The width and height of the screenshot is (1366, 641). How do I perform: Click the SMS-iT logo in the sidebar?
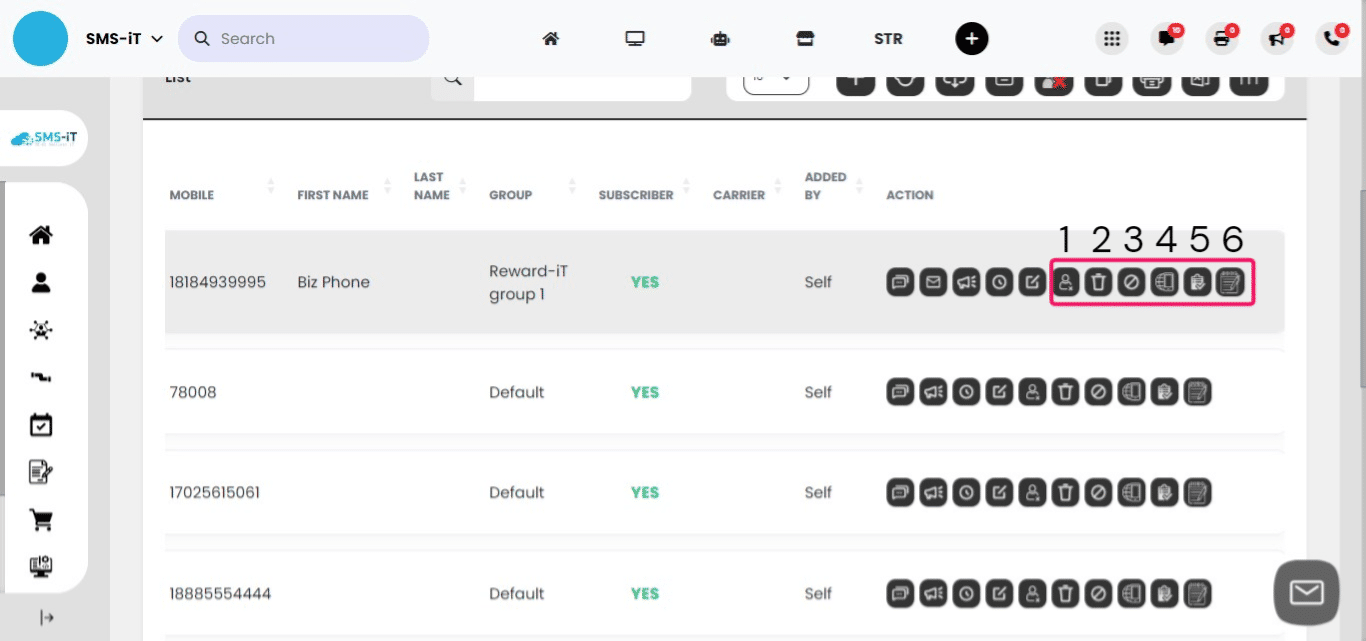44,138
